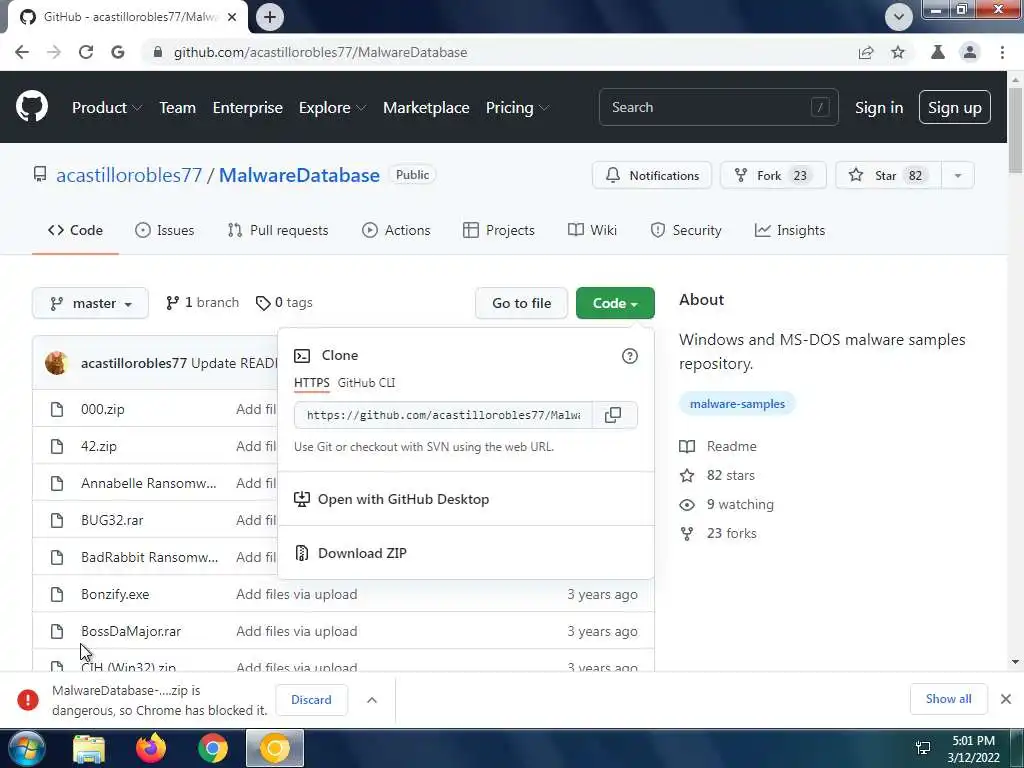Click the Go to file button
The height and width of the screenshot is (768, 1024).
pyautogui.click(x=521, y=304)
